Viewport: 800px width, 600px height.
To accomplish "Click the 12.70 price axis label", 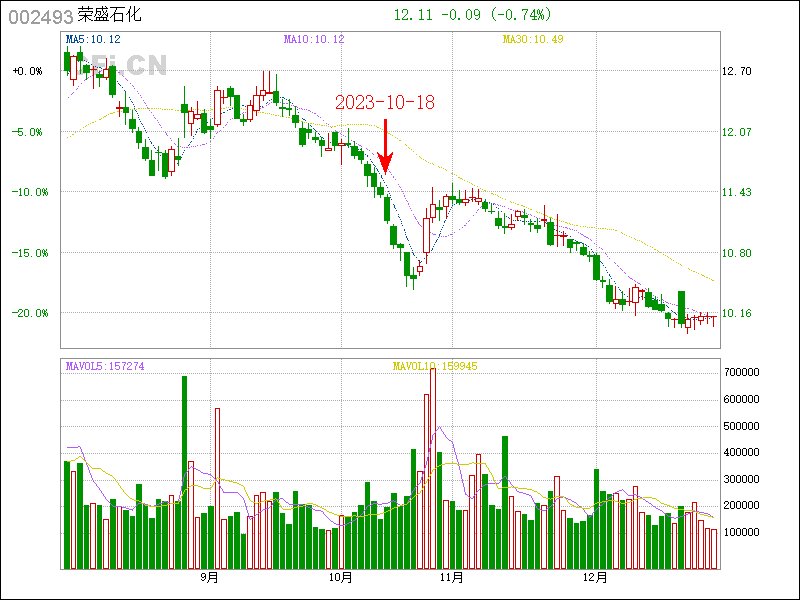I will point(736,71).
